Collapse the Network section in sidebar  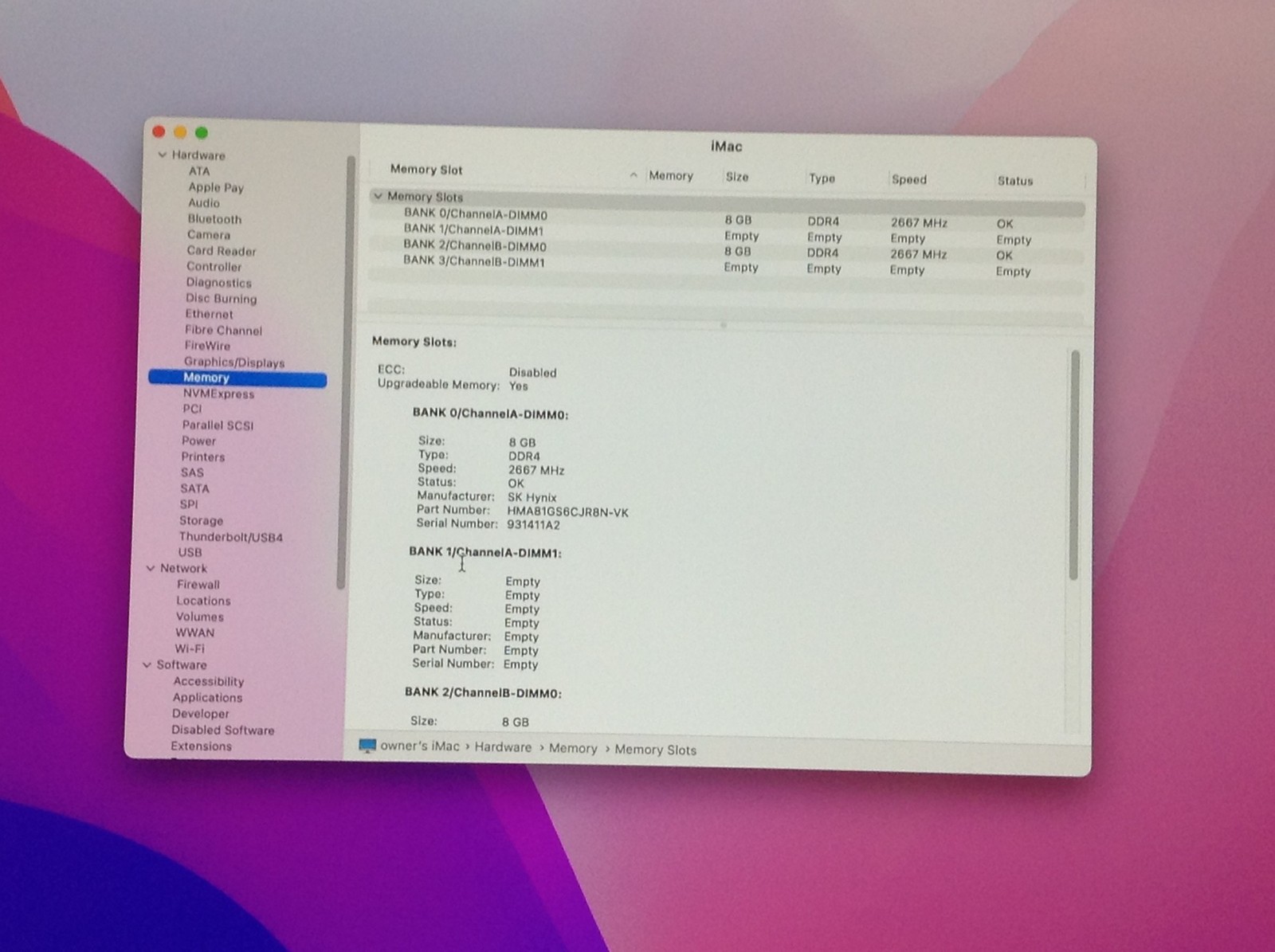point(151,568)
